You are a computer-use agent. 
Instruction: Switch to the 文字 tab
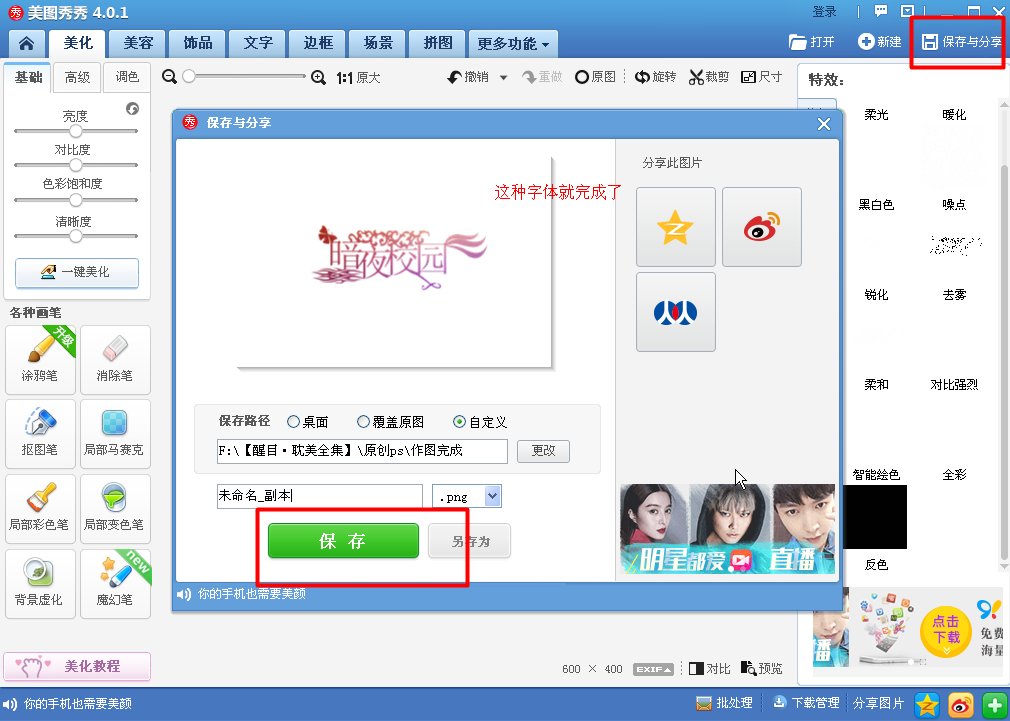tap(258, 43)
